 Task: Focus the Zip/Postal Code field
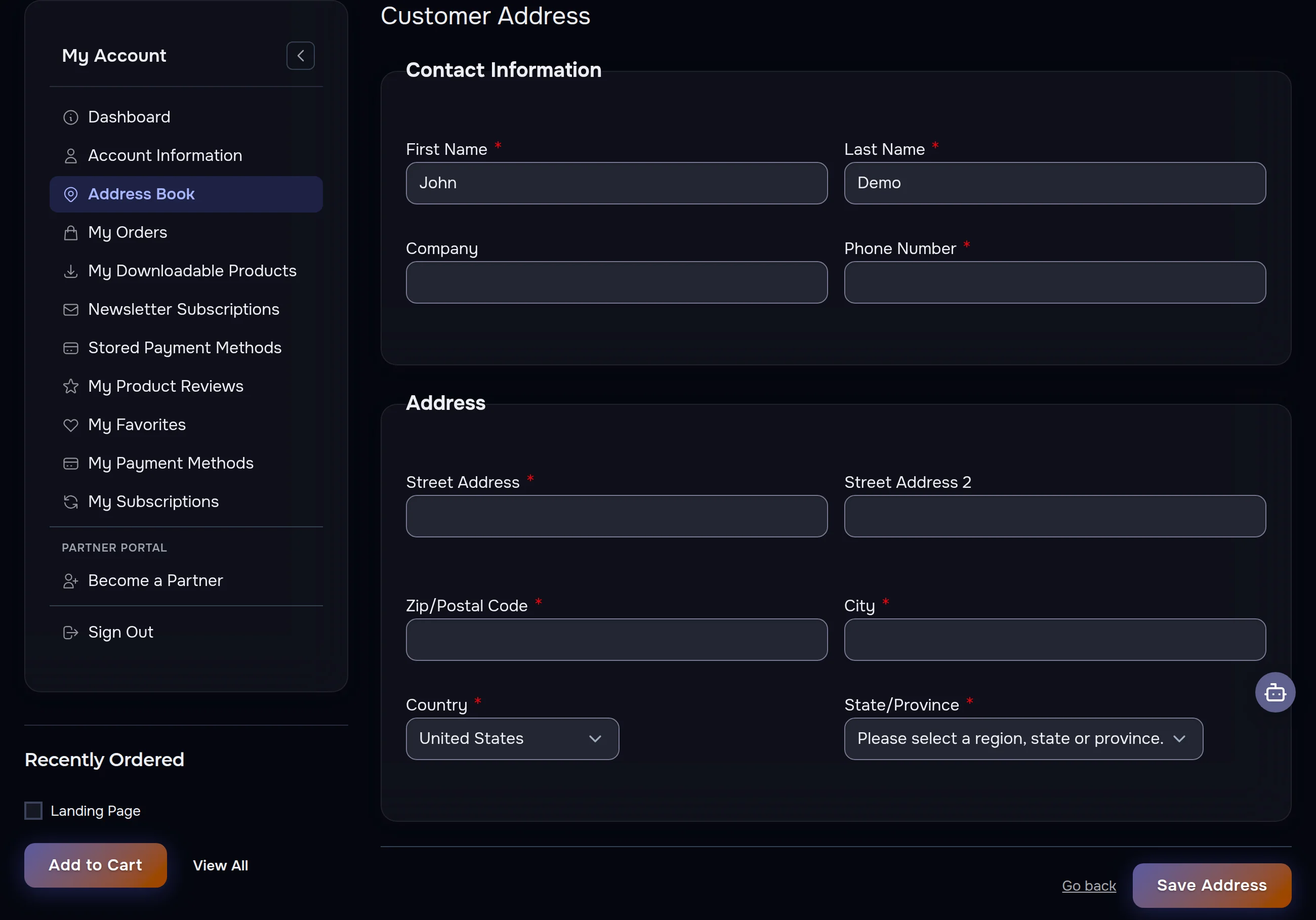[616, 639]
